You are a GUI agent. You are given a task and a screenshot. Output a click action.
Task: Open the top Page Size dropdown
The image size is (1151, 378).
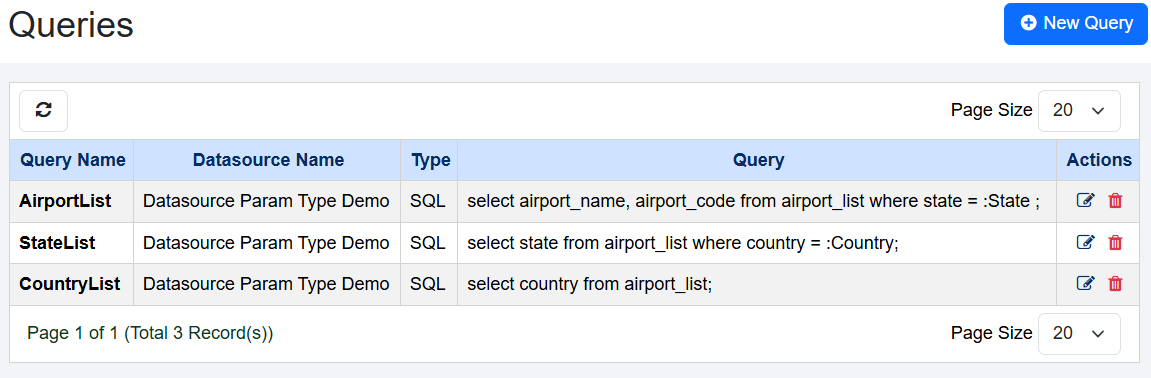click(x=1079, y=111)
